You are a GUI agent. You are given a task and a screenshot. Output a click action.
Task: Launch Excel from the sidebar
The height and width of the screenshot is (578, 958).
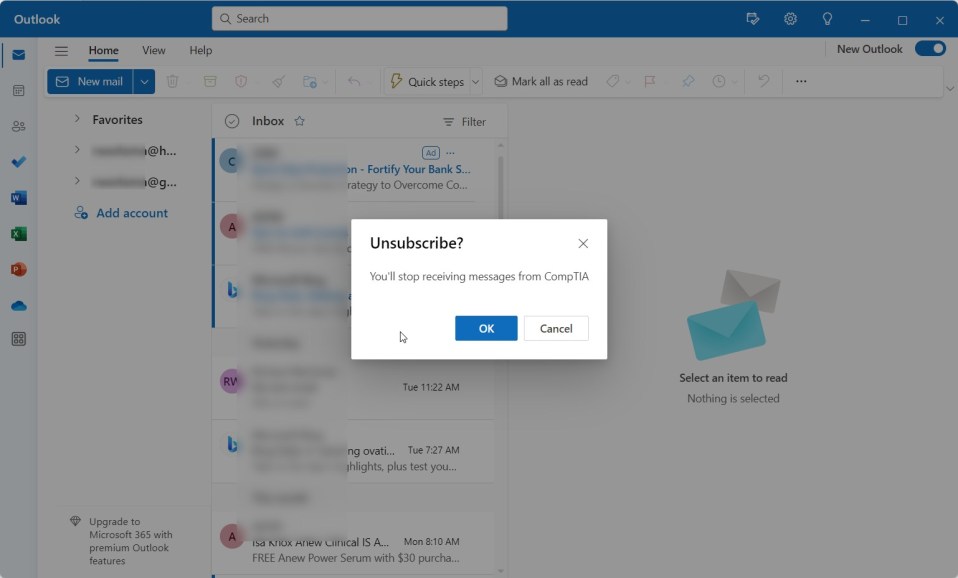coord(18,233)
